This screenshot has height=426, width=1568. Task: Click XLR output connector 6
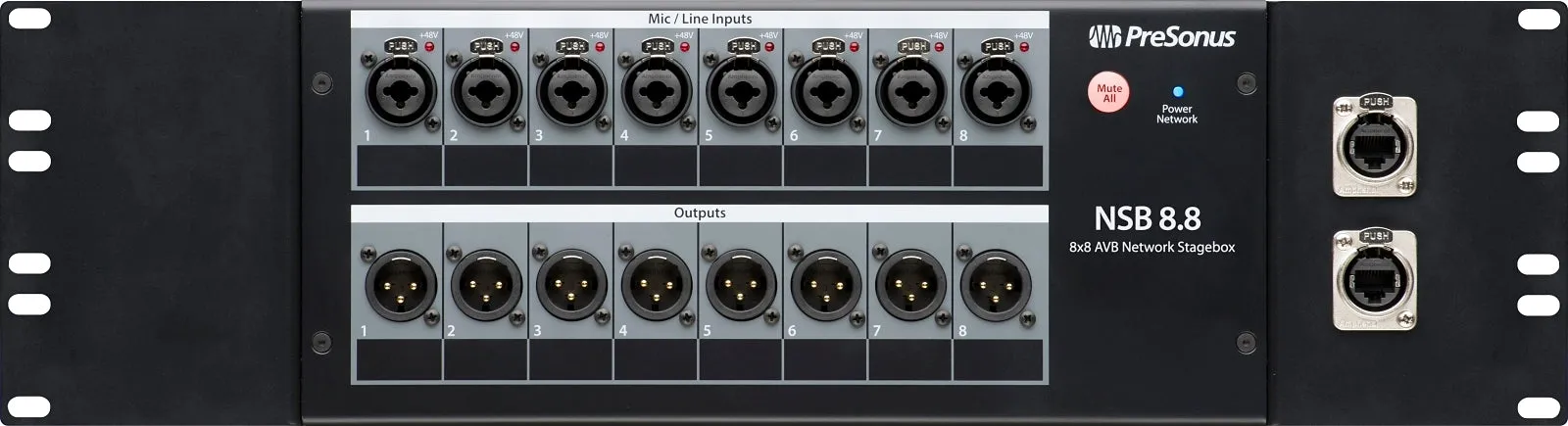tap(827, 285)
